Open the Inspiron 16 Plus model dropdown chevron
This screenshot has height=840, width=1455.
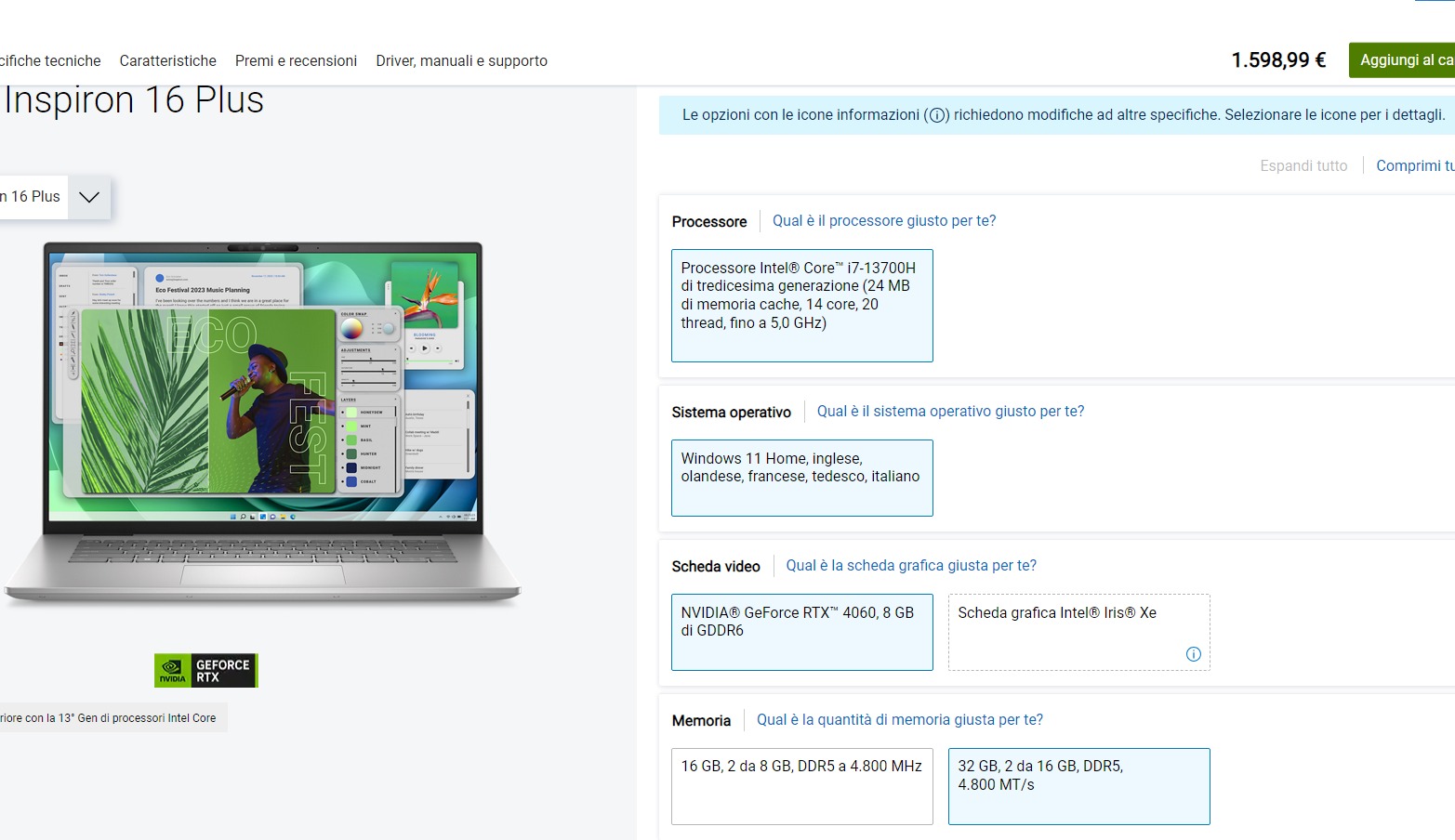89,197
